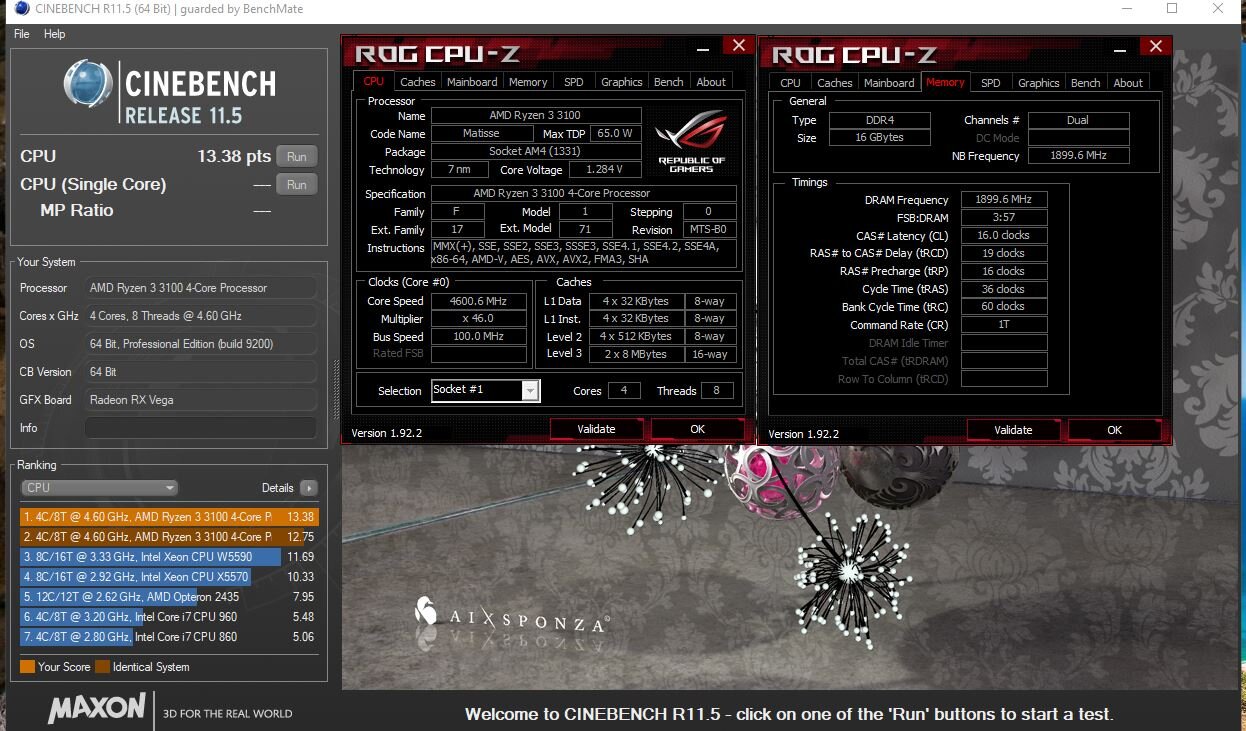Maximize the Cinebench window
The image size is (1246, 731).
click(x=1172, y=9)
